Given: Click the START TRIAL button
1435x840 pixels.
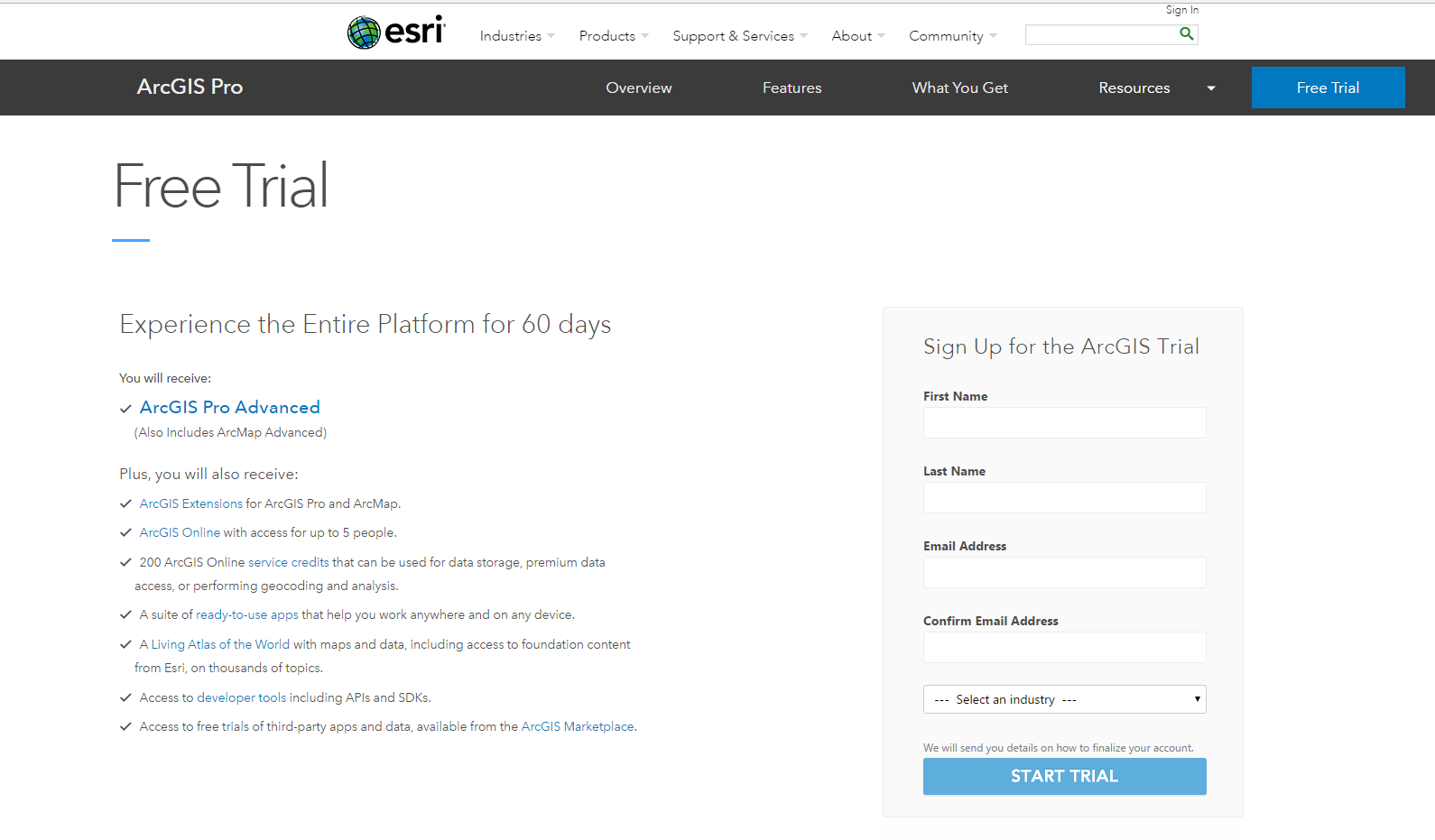Looking at the screenshot, I should coord(1065,776).
